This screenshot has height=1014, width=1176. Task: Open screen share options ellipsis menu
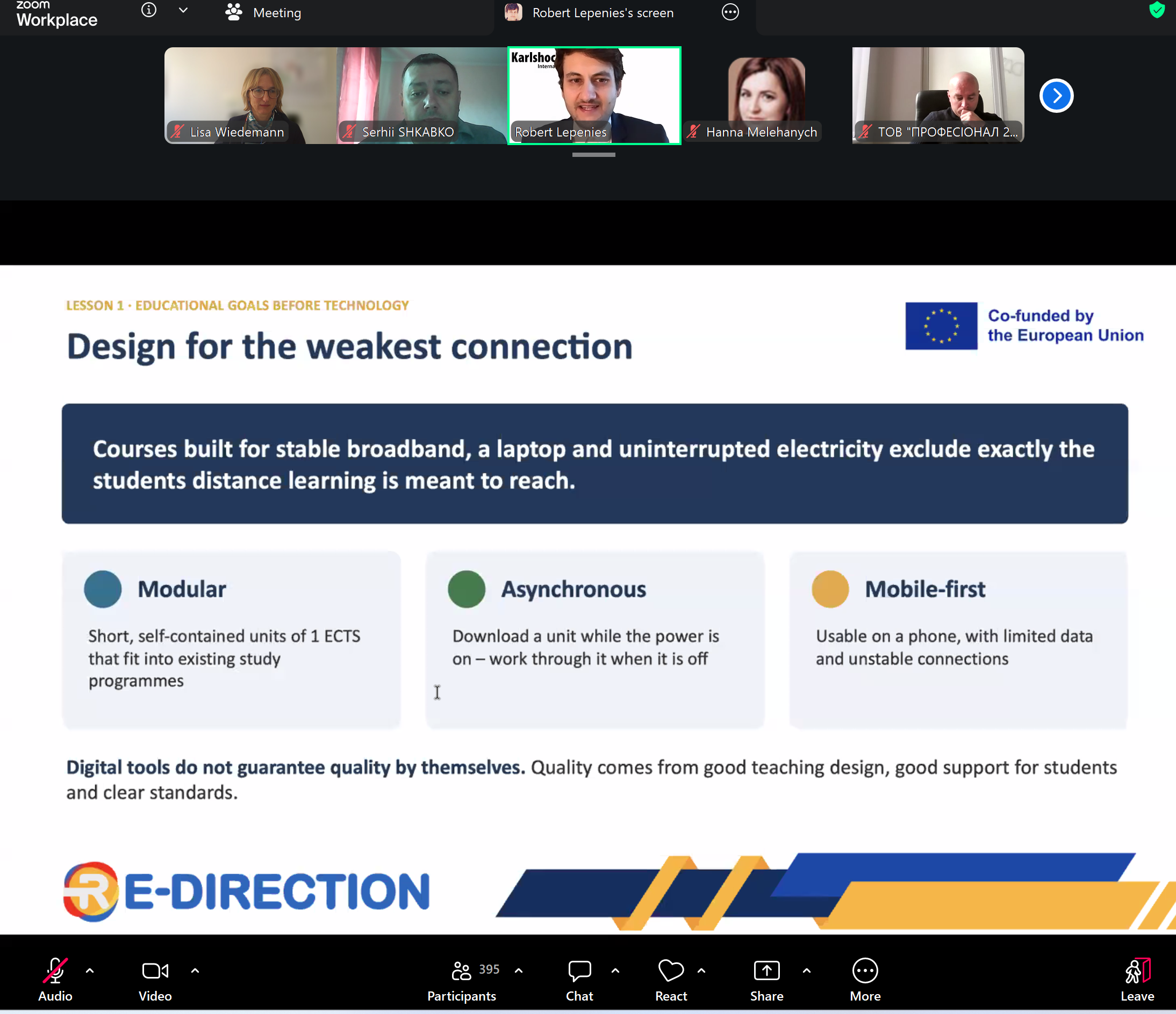730,12
